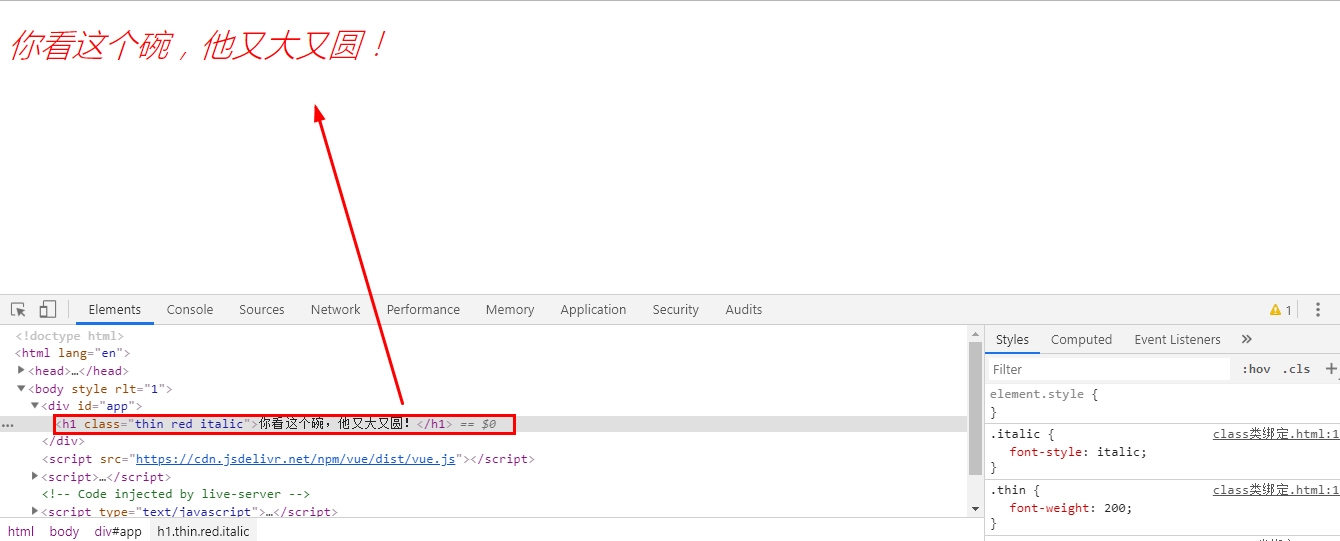Image resolution: width=1340 pixels, height=541 pixels.
Task: Click the yellow warning count icon
Action: pos(1281,310)
